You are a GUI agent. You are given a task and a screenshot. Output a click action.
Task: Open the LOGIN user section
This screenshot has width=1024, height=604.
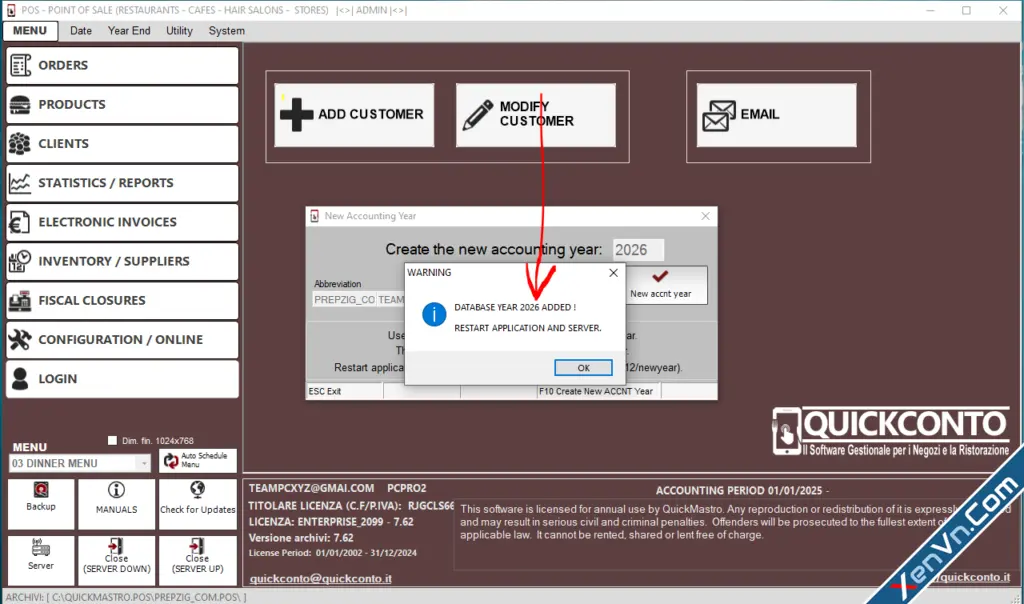click(x=122, y=379)
